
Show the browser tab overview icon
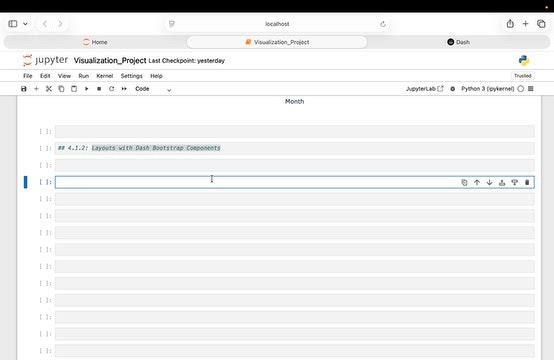pos(541,24)
